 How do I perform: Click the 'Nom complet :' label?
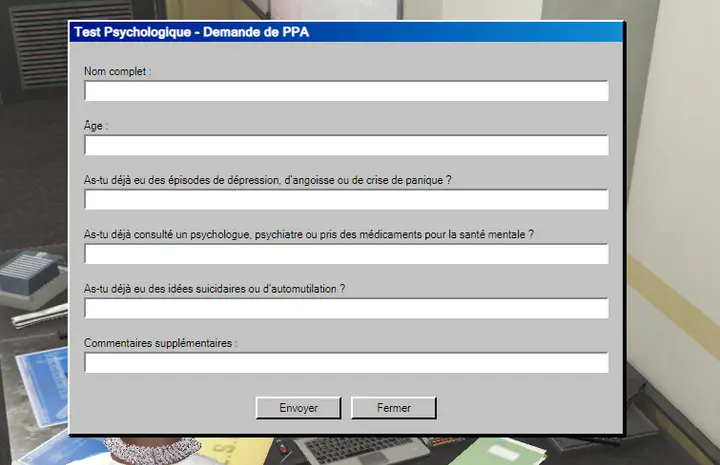[x=118, y=72]
